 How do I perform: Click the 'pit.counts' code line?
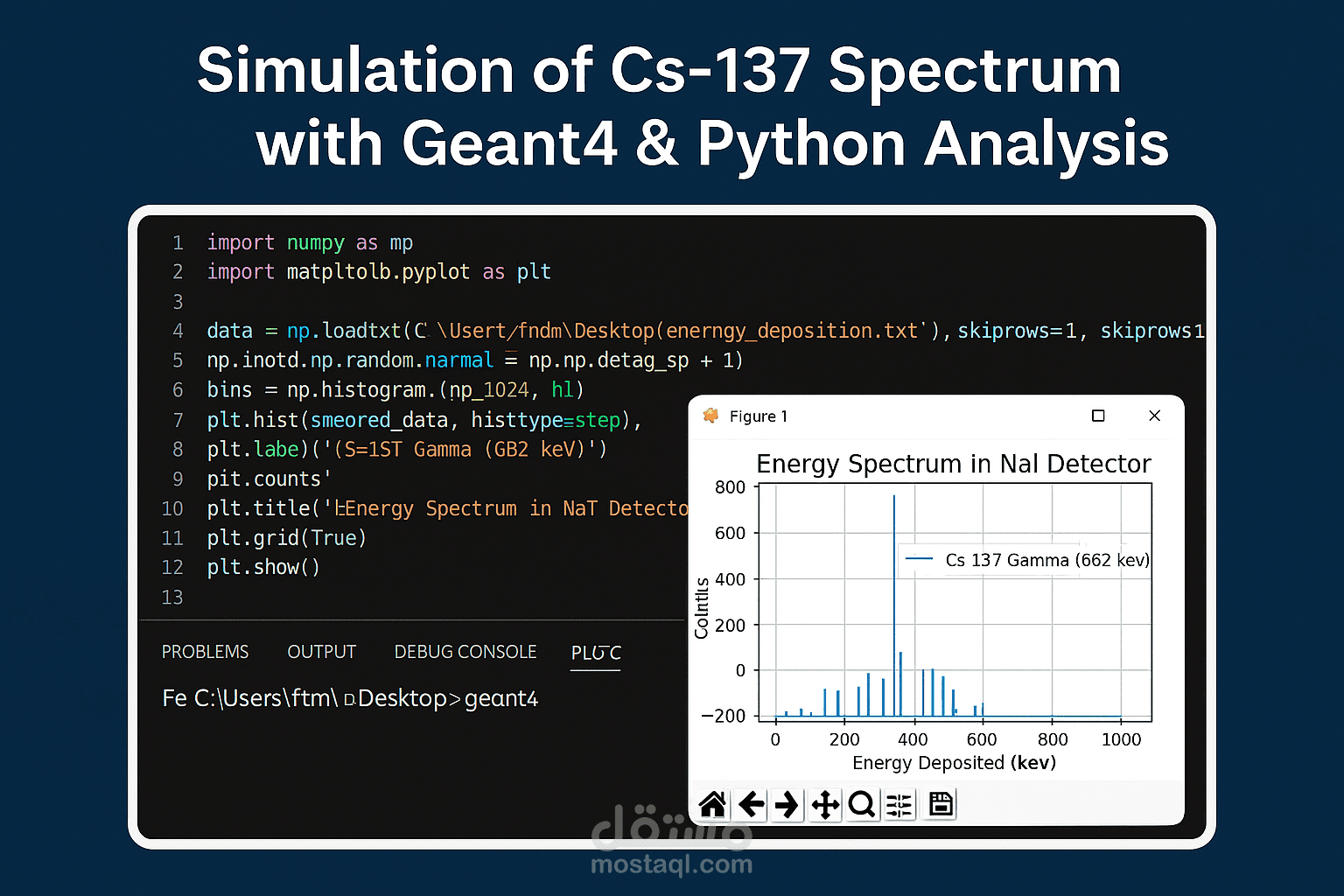pos(269,479)
